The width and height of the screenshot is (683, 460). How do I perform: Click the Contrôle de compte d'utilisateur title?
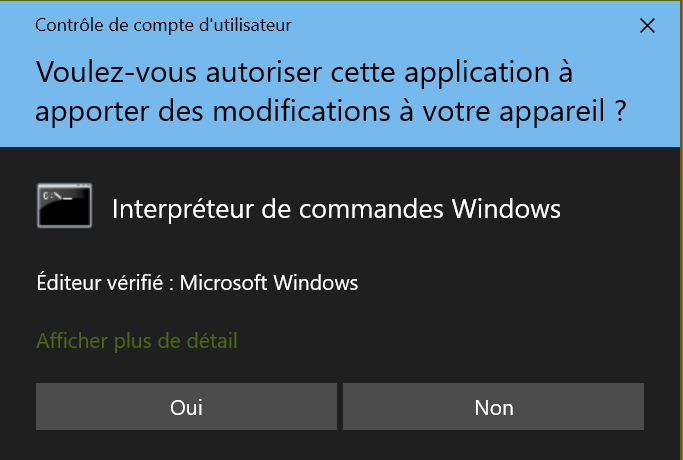click(163, 25)
